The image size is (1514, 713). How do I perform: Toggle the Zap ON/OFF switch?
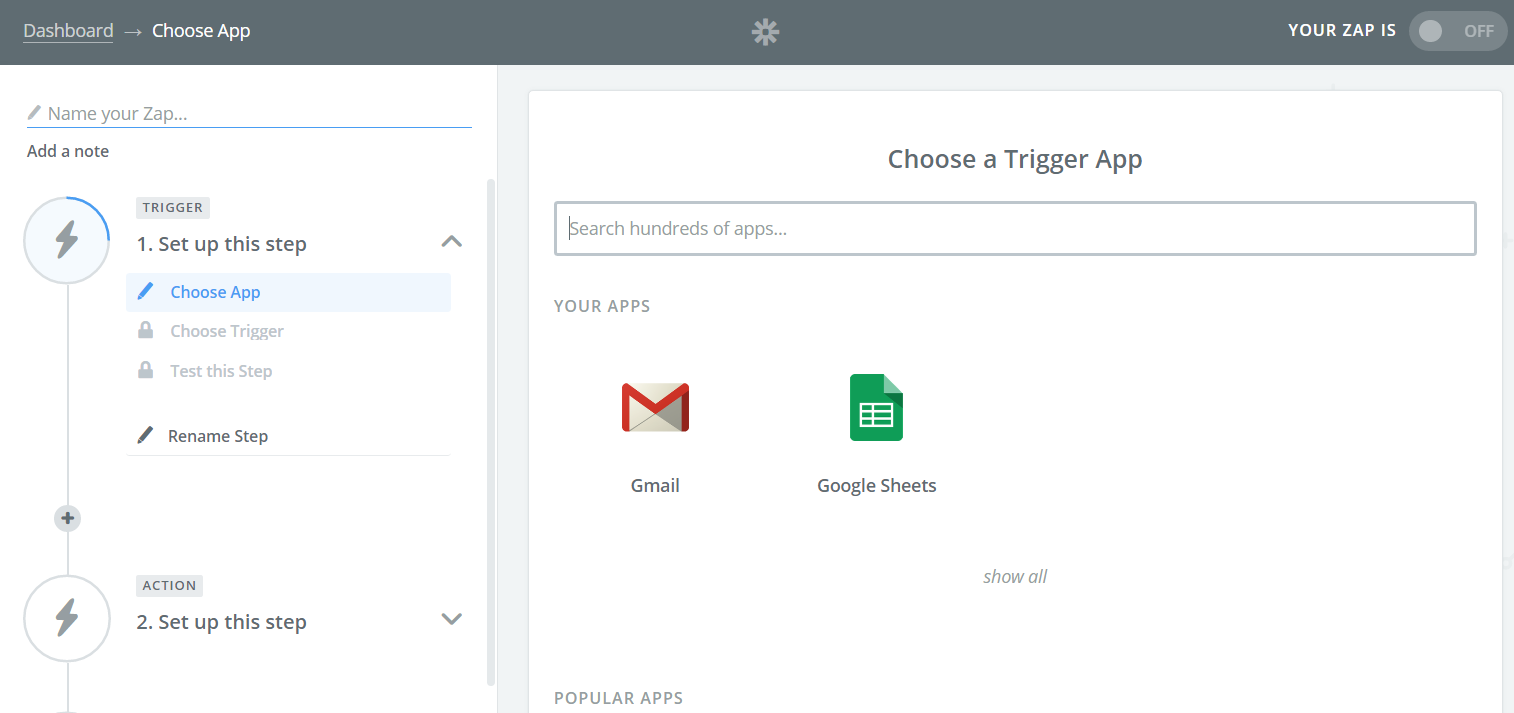click(x=1457, y=31)
